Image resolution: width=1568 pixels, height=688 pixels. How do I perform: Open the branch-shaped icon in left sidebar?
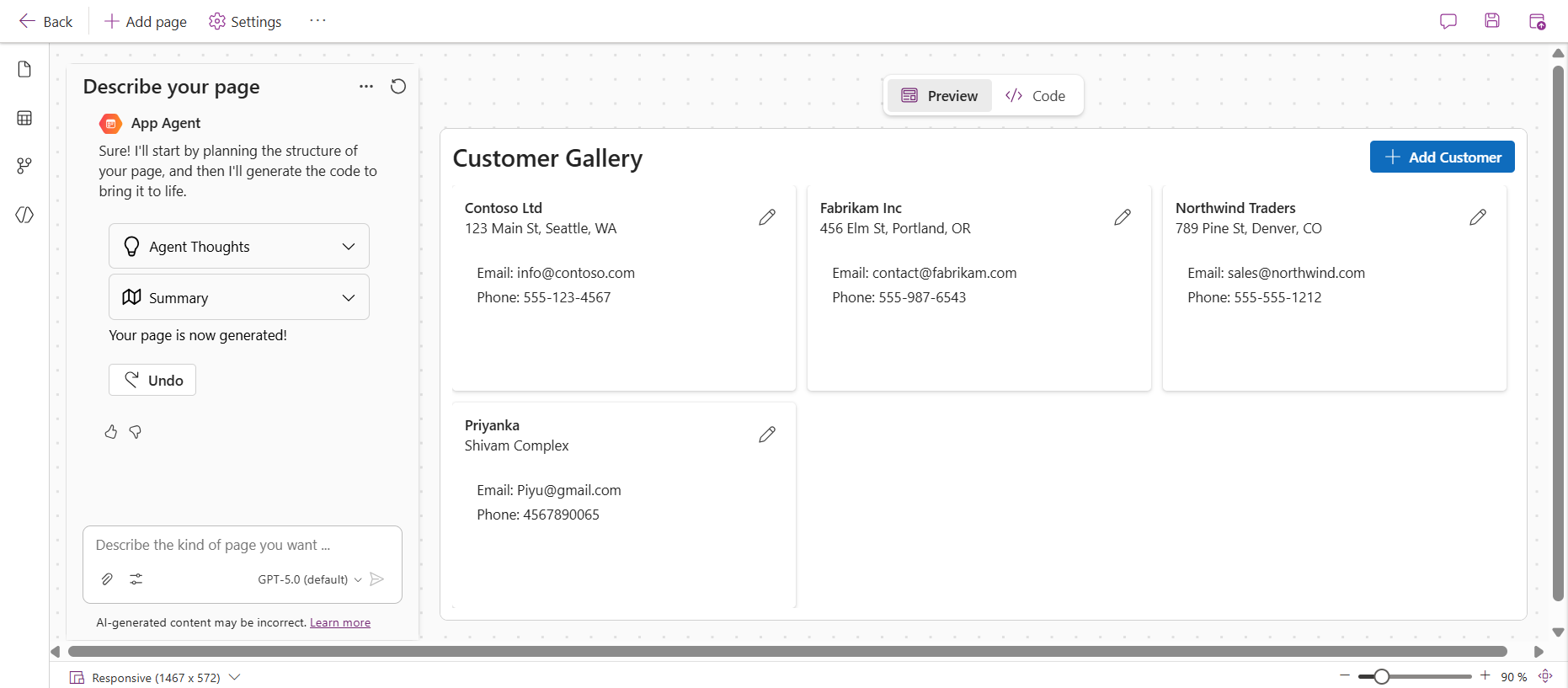pos(24,166)
